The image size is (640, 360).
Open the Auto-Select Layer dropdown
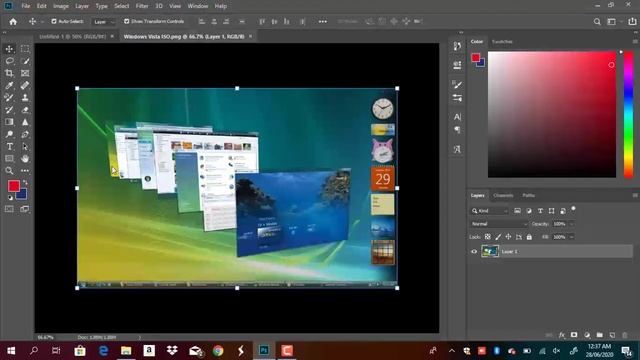104,22
